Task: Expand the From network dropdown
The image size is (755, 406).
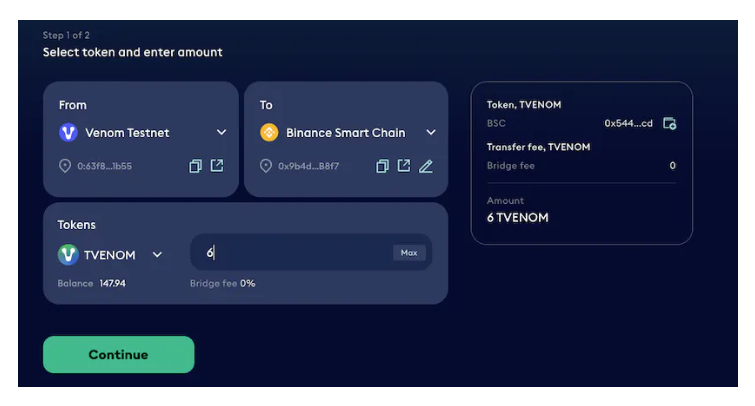Action: (x=221, y=132)
